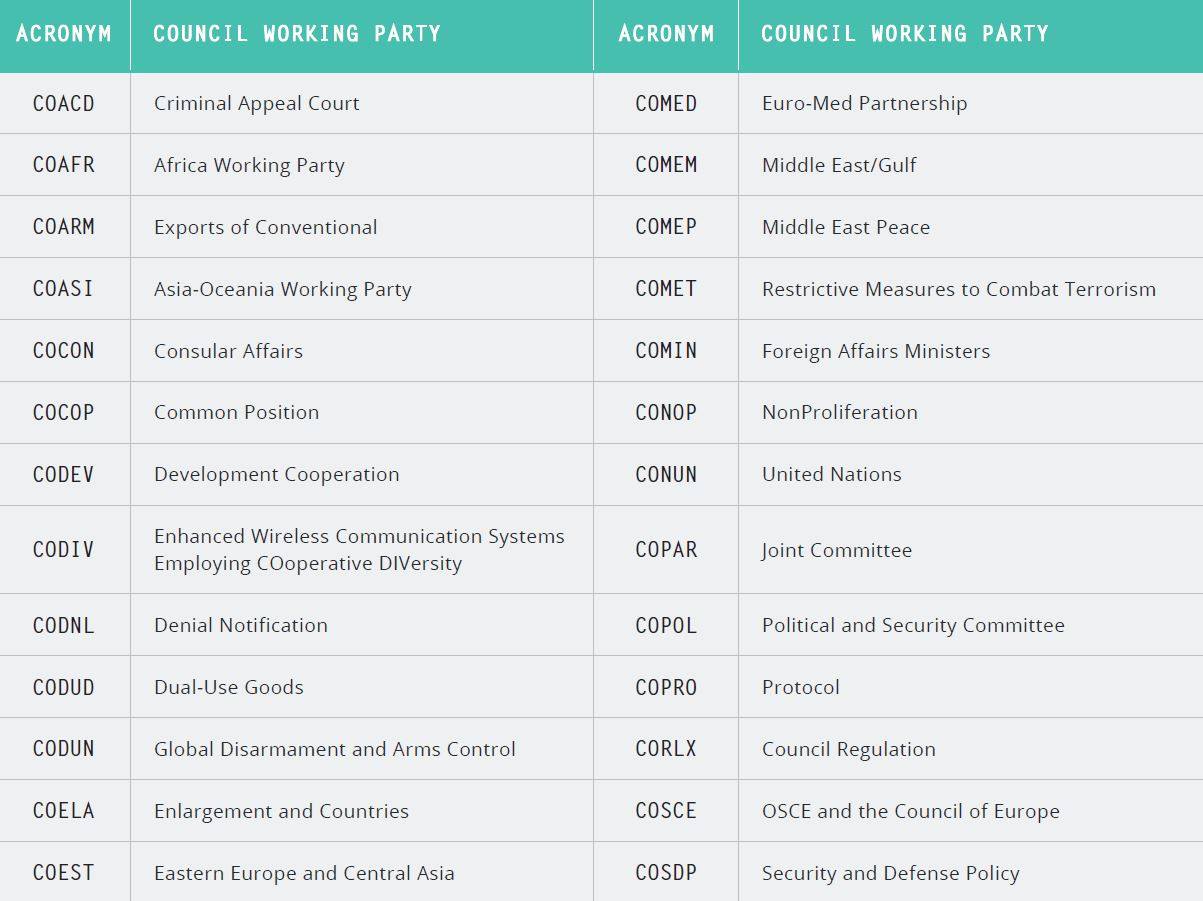Click the Euro-Med Partnership entry
This screenshot has width=1203, height=901.
coord(864,103)
